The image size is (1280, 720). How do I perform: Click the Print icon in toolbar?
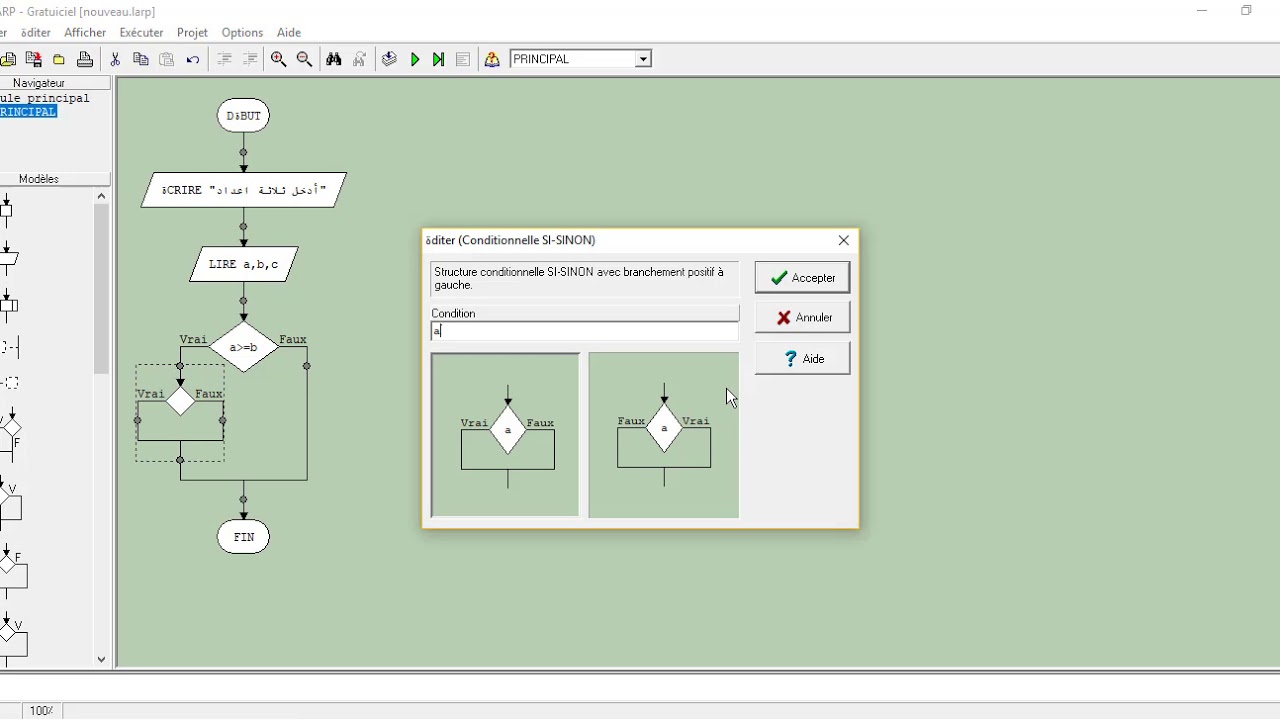click(85, 59)
